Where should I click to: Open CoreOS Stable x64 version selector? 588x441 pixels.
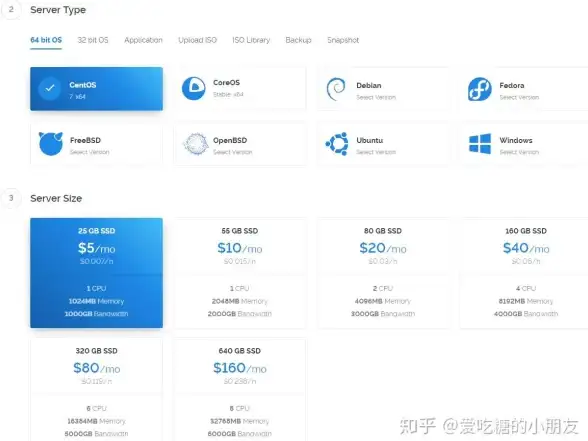[x=228, y=94]
